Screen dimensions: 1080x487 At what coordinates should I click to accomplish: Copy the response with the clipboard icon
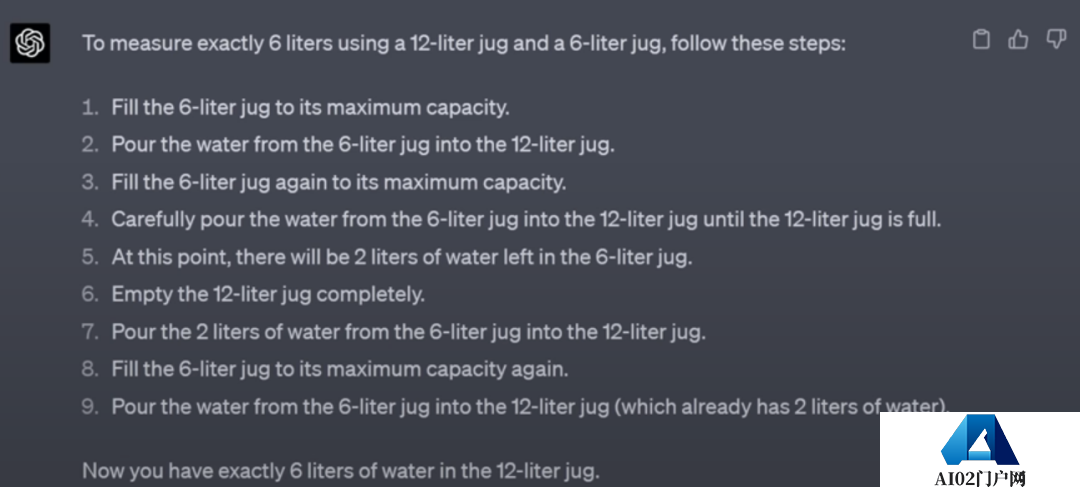982,40
